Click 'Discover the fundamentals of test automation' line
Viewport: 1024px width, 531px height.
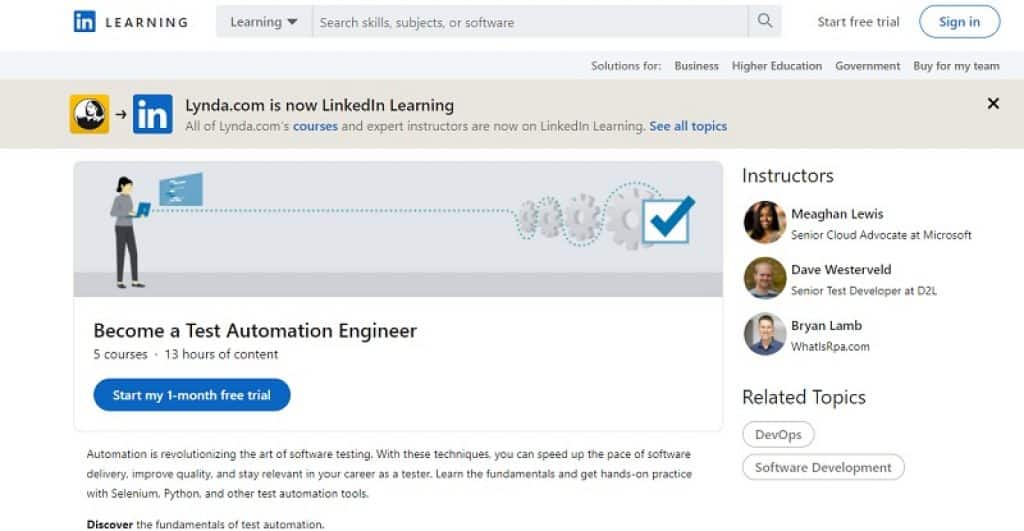click(x=205, y=524)
